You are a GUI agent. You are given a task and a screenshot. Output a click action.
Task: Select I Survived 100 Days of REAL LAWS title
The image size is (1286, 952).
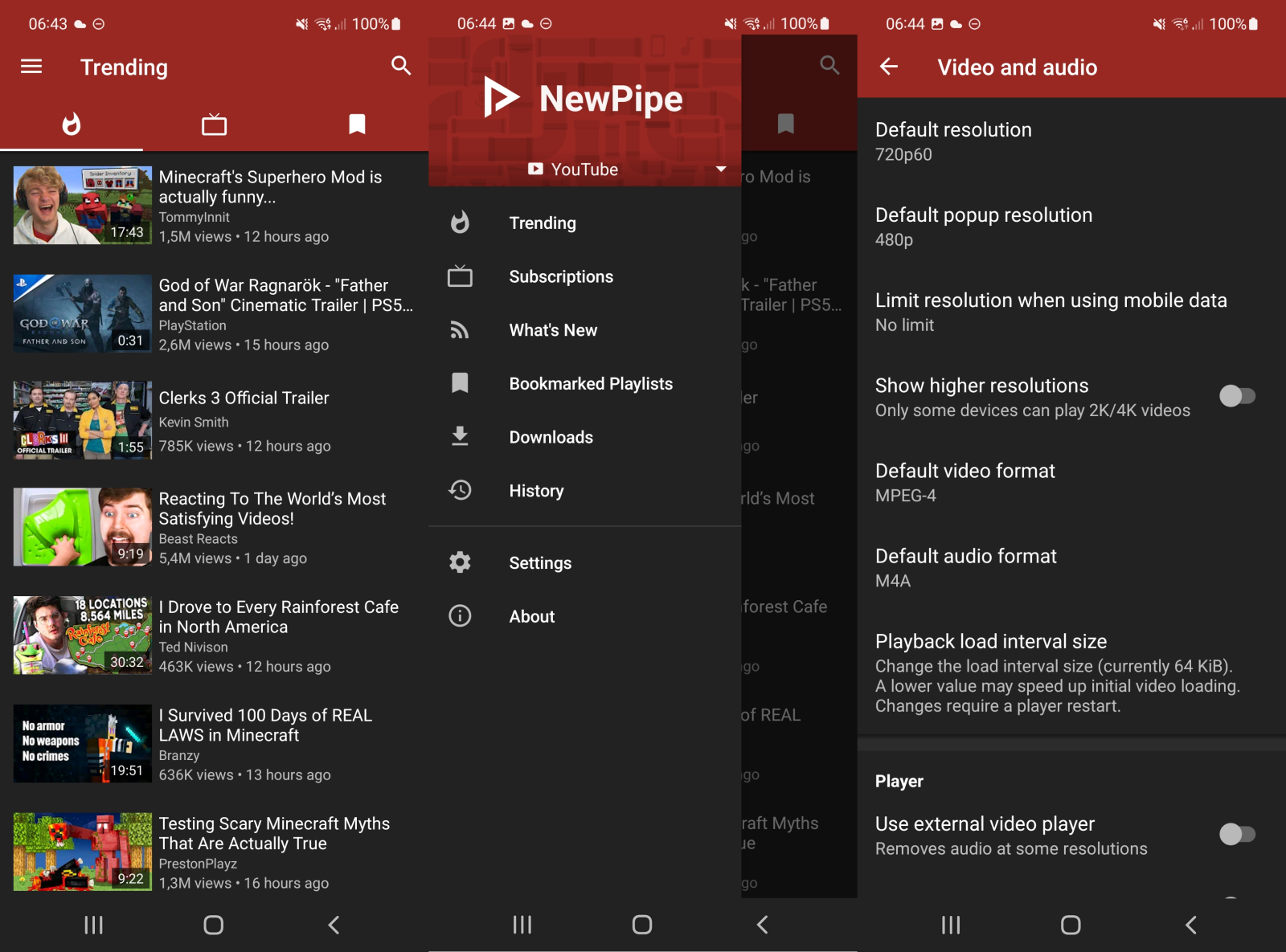pyautogui.click(x=266, y=725)
